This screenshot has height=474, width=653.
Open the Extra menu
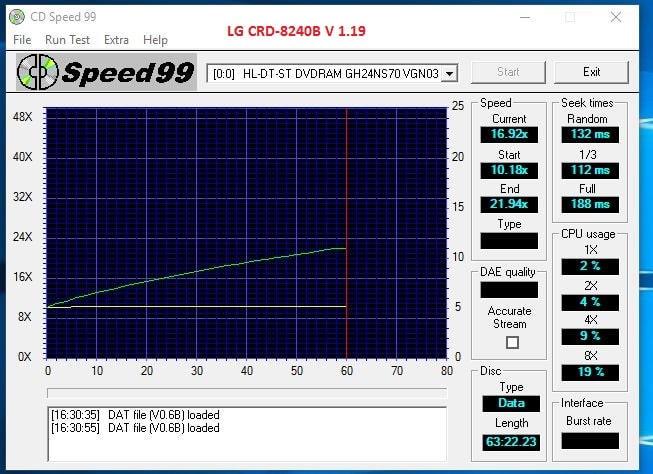(116, 40)
